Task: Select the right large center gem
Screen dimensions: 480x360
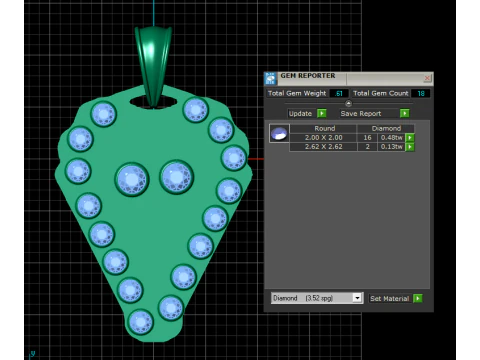Action: point(176,177)
